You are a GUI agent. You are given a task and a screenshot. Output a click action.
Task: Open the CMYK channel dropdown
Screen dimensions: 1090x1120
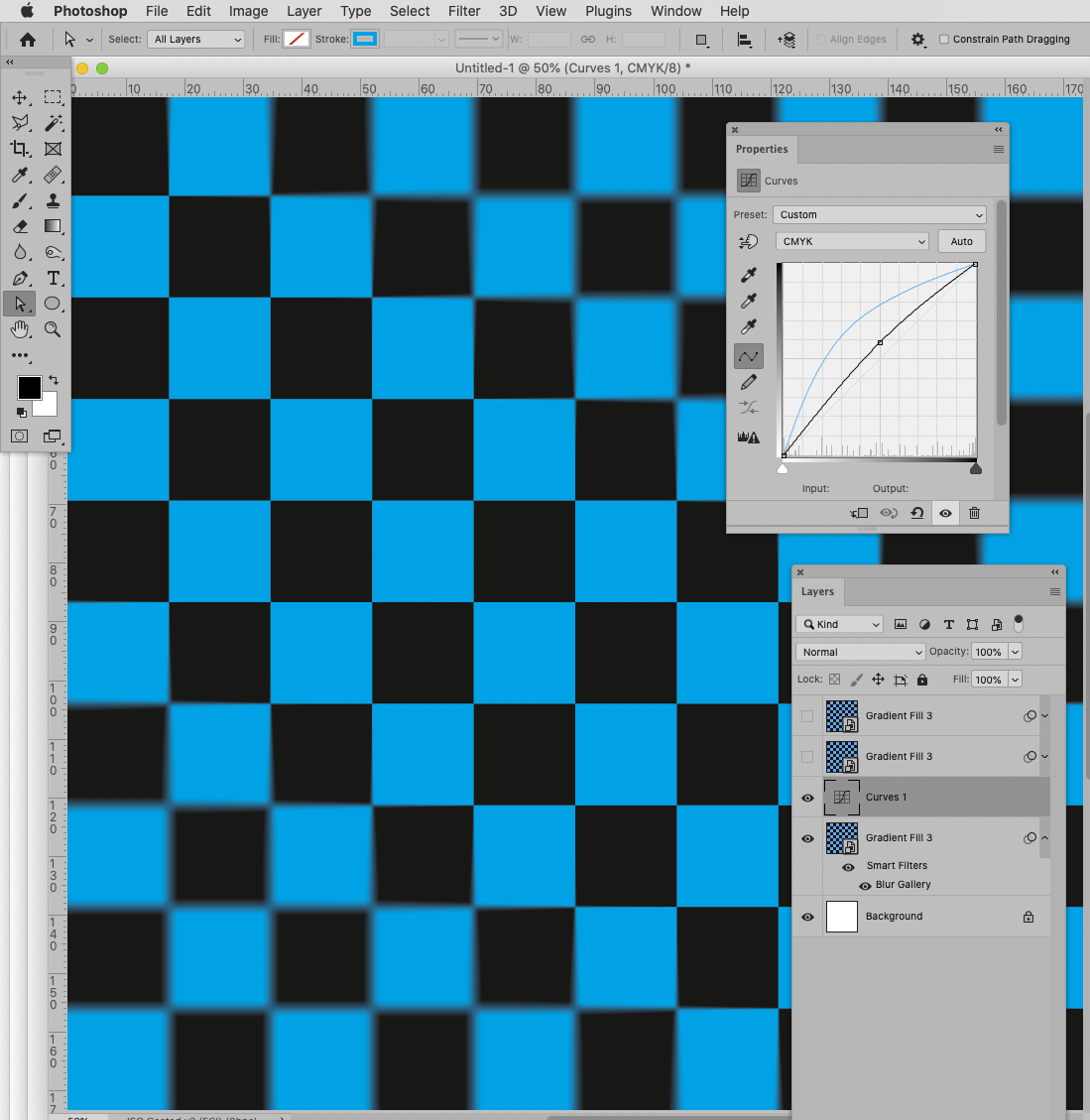coord(851,241)
